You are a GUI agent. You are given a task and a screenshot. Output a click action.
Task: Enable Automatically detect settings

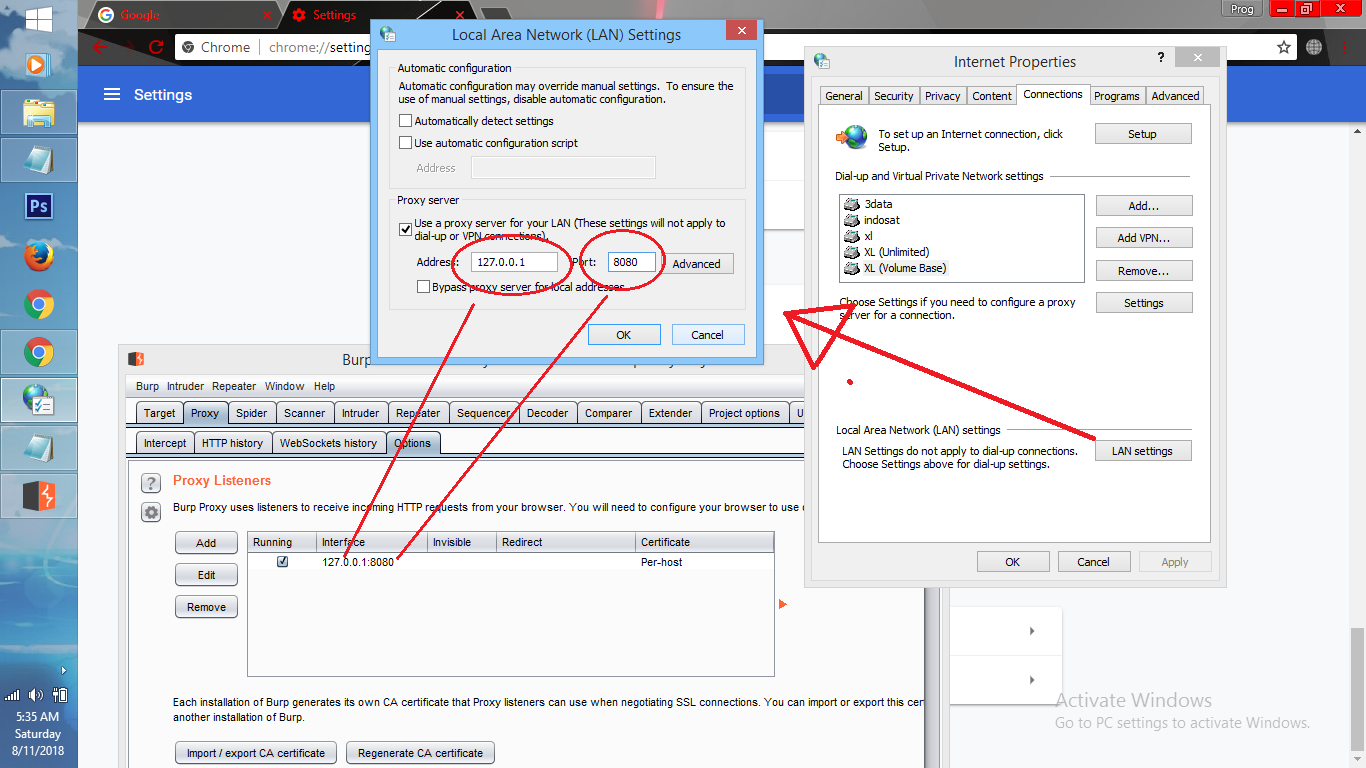tap(406, 120)
